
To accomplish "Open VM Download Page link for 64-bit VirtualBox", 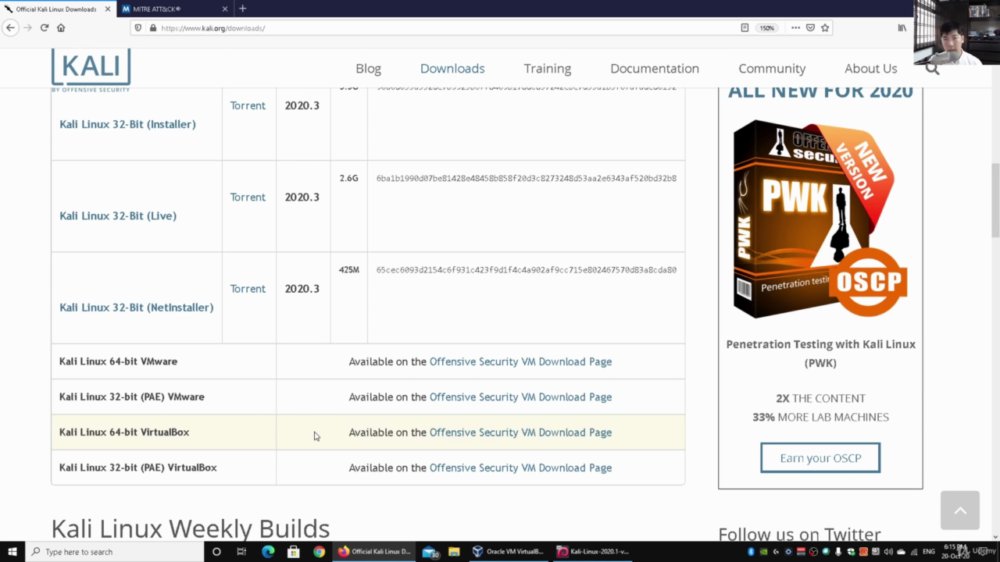I will 520,433.
